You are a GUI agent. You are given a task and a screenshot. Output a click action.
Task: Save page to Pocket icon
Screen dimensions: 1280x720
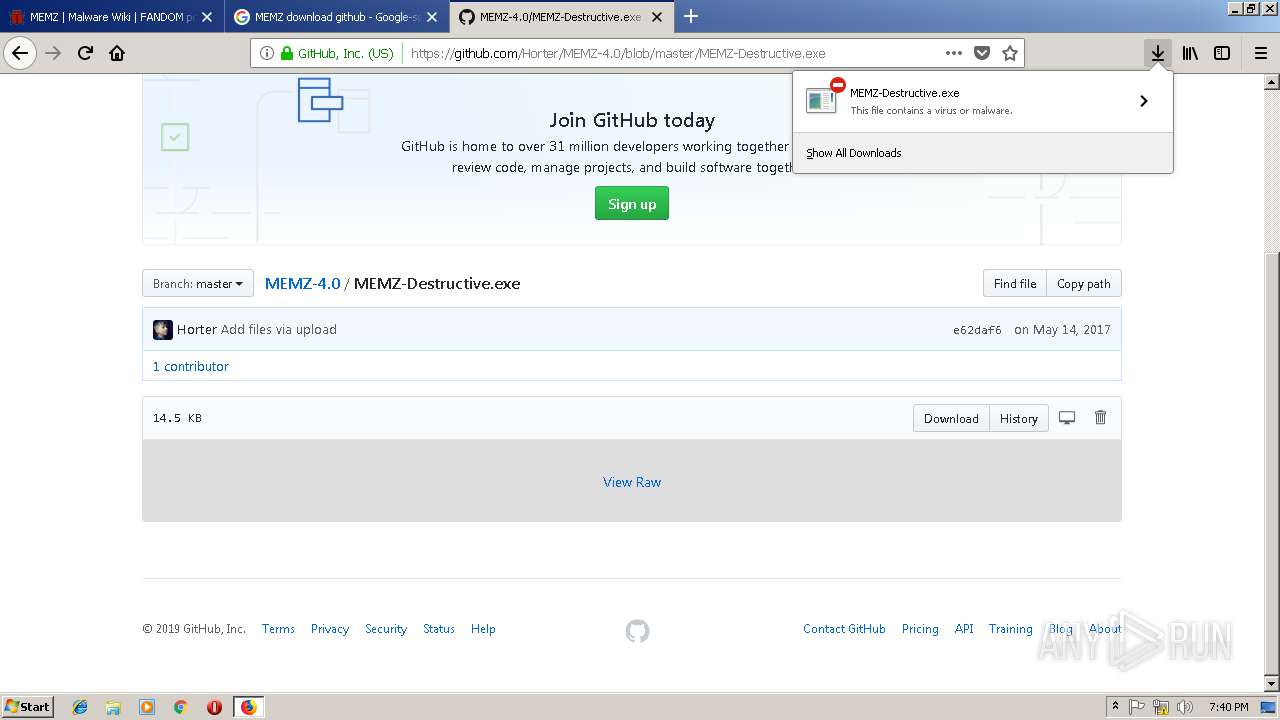982,54
